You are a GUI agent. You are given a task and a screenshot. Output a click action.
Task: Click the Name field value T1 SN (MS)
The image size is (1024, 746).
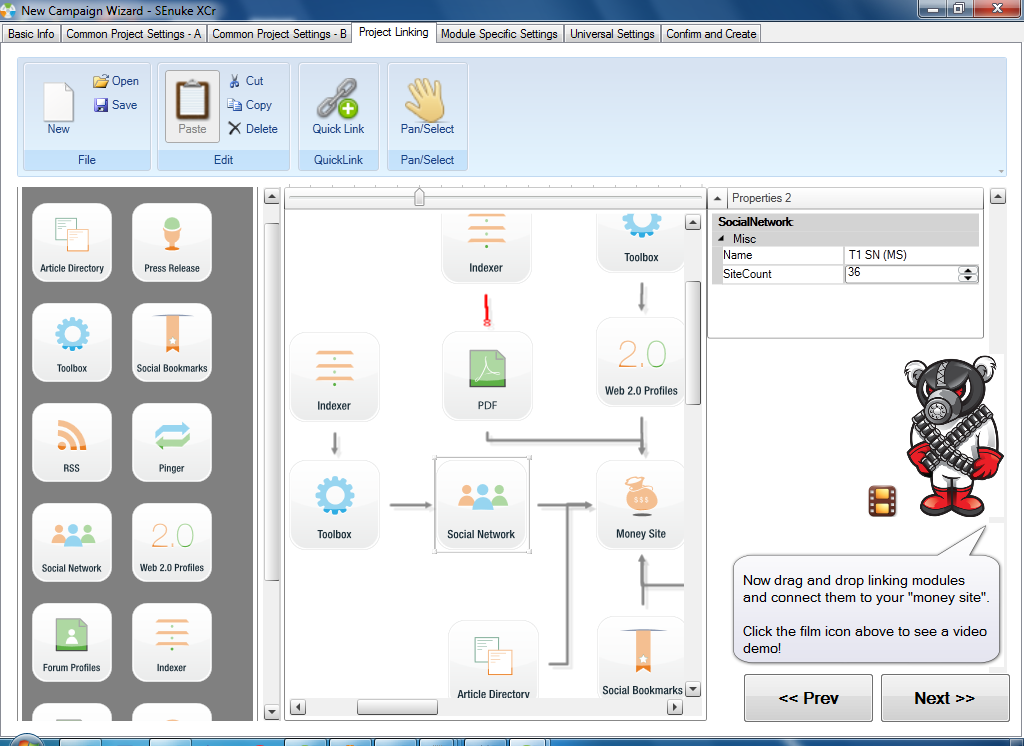pos(912,255)
